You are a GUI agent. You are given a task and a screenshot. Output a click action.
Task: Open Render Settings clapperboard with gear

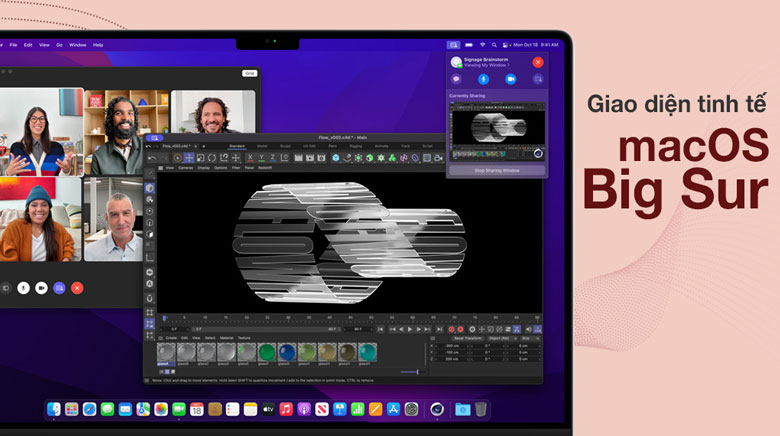point(321,158)
